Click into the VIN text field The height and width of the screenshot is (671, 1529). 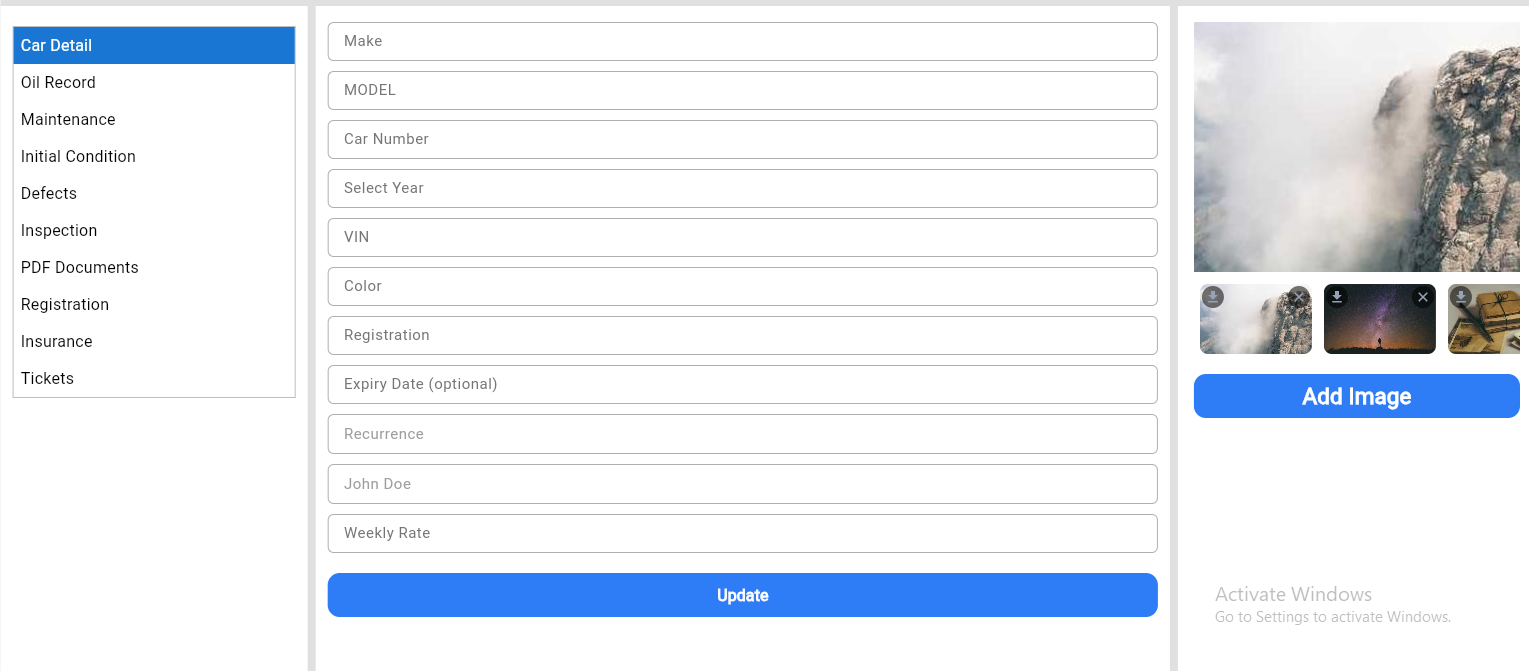pyautogui.click(x=742, y=237)
